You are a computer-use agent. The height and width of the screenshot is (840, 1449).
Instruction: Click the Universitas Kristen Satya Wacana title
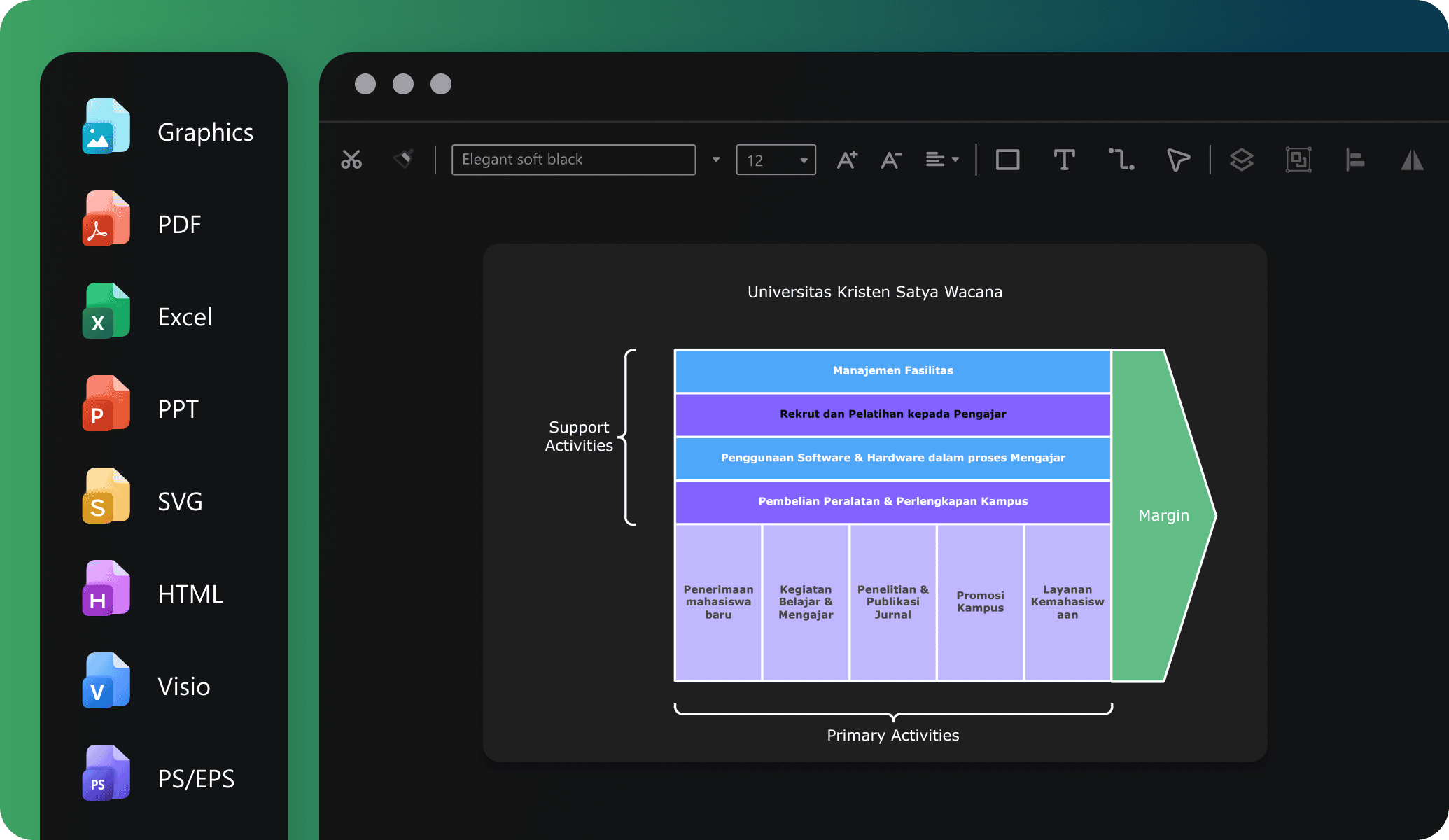pyautogui.click(x=875, y=292)
